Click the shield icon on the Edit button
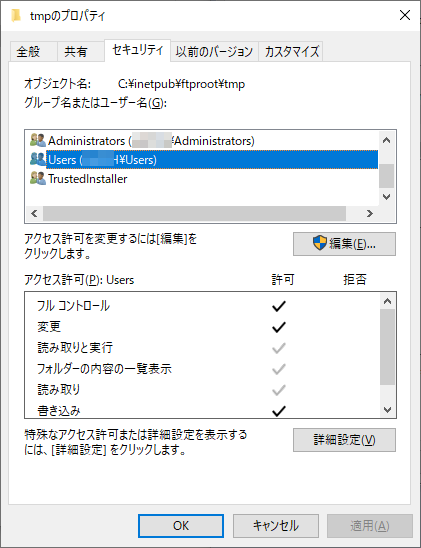 pos(319,243)
